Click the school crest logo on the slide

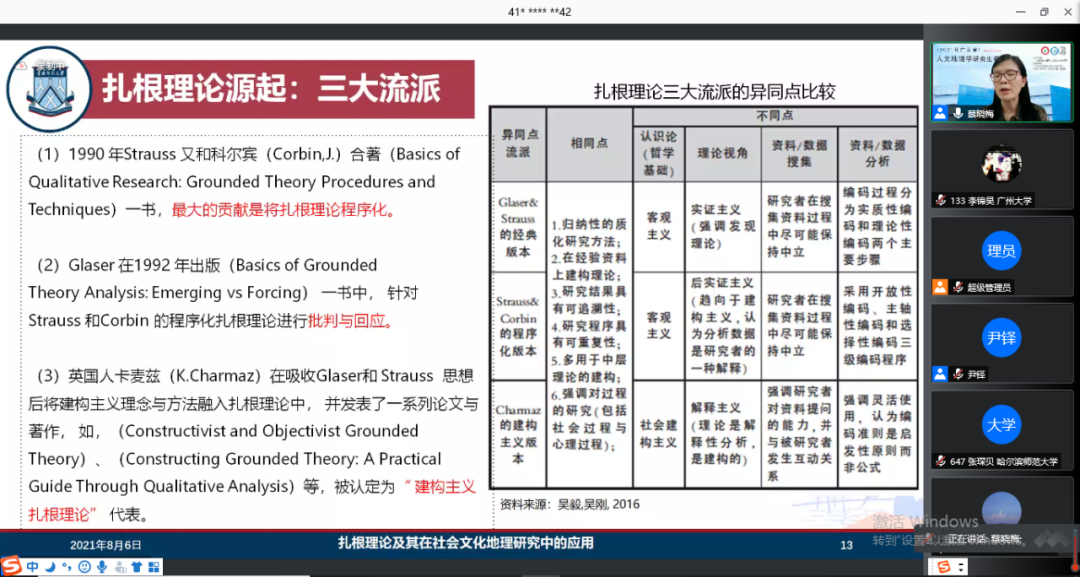coord(48,88)
